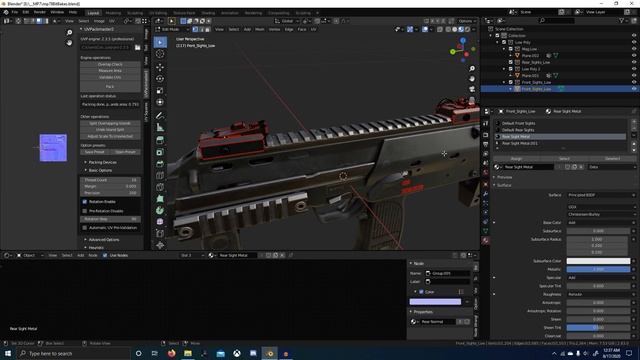Select the Rotate tool in viewport toolbar
Image resolution: width=640 pixels, height=360 pixels.
coord(160,78)
